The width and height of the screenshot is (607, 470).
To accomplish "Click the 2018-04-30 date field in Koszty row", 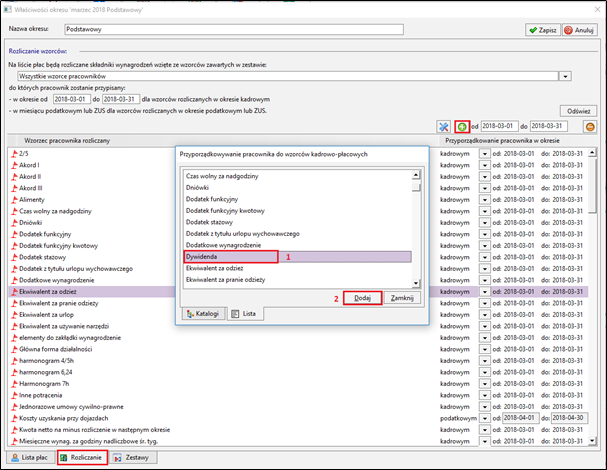I will click(569, 418).
